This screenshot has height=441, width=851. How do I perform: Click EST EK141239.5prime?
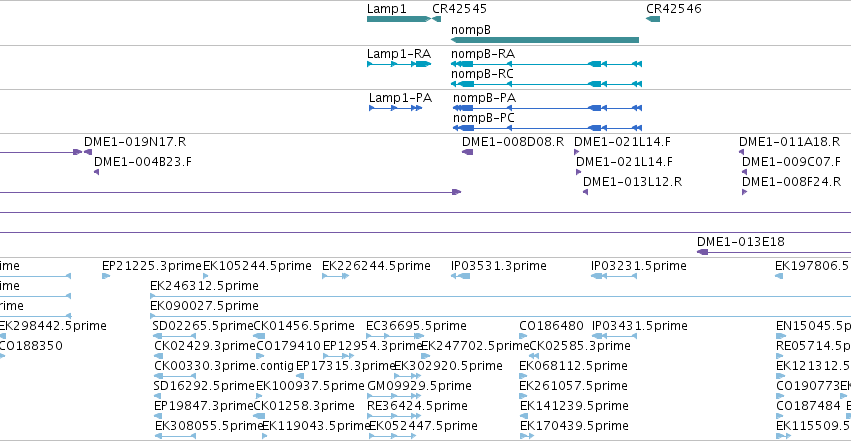click(x=524, y=417)
